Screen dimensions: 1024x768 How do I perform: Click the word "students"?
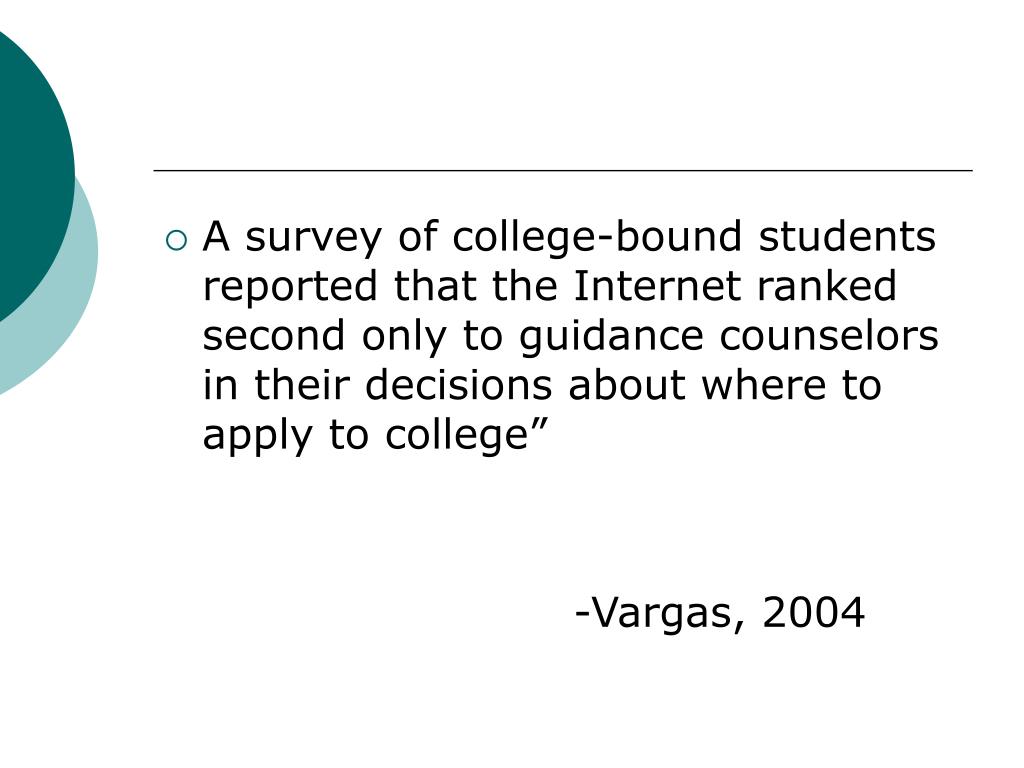[847, 236]
